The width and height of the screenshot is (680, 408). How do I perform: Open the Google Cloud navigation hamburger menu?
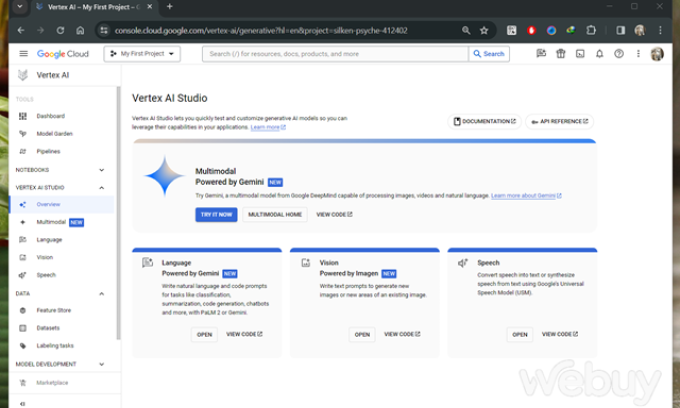click(23, 54)
